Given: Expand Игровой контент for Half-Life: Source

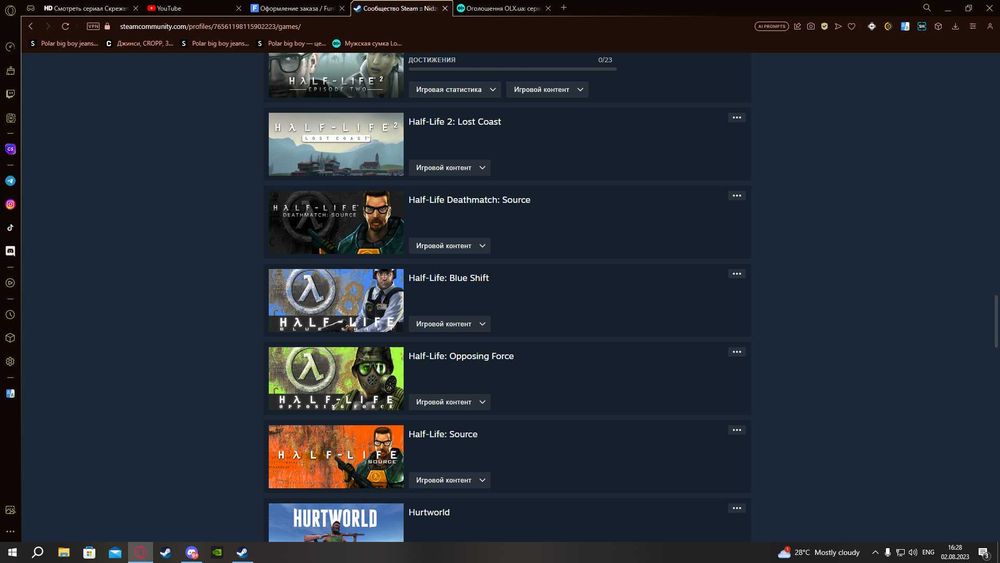Looking at the screenshot, I should coord(450,480).
